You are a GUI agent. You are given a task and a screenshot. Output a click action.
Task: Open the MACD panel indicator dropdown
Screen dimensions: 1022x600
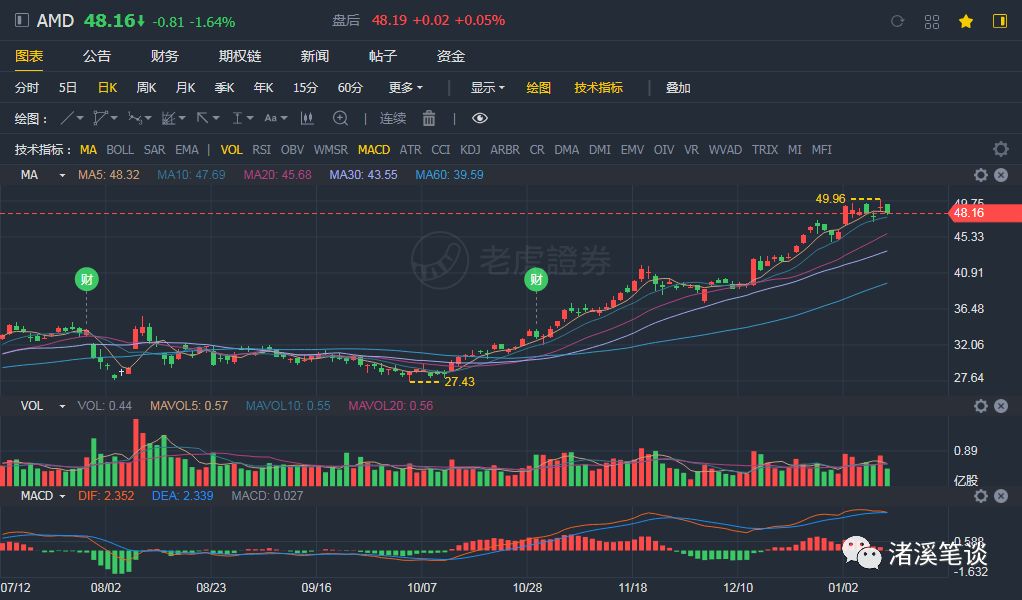point(62,496)
